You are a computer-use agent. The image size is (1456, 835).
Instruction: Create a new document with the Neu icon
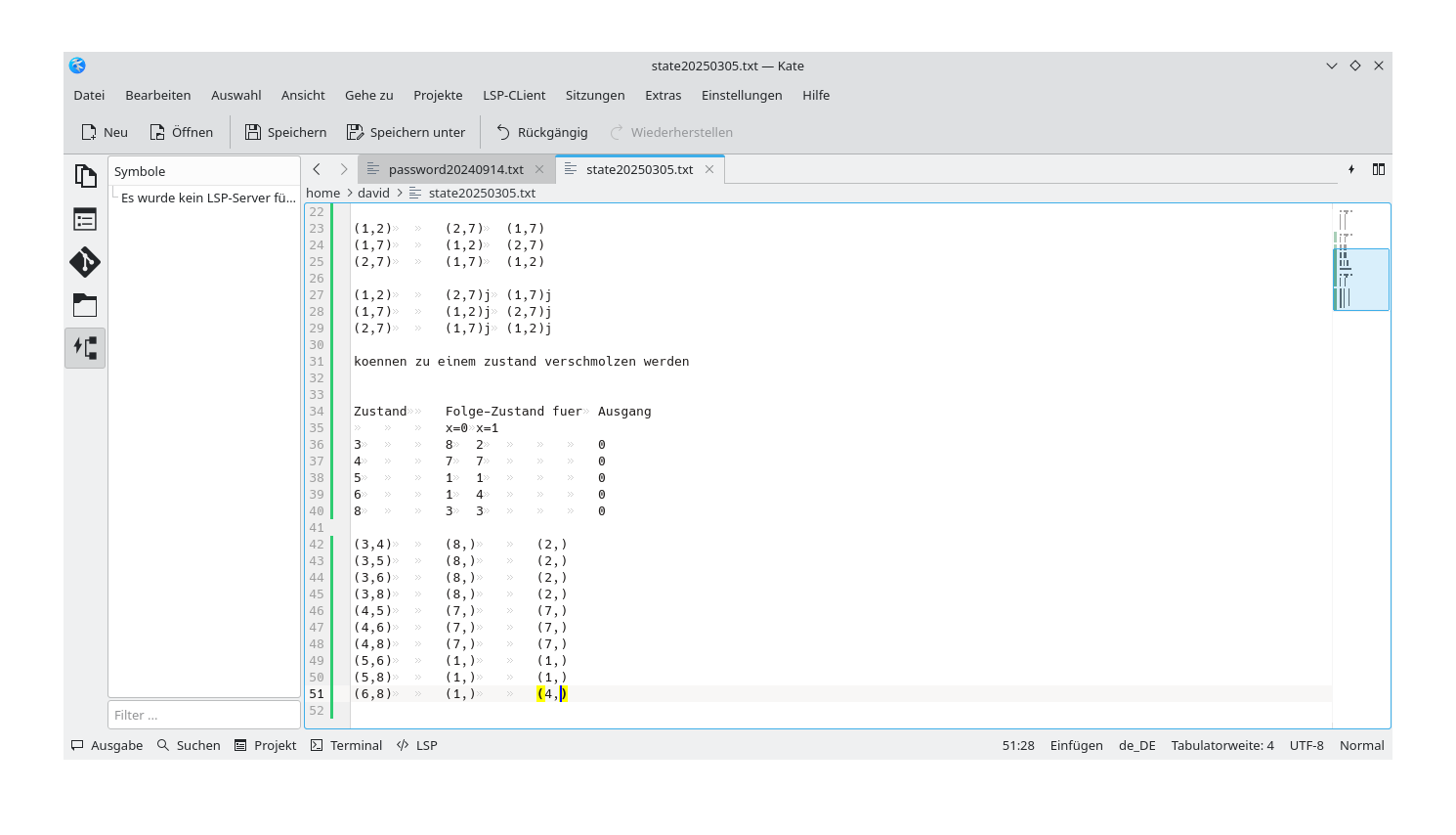pos(103,131)
